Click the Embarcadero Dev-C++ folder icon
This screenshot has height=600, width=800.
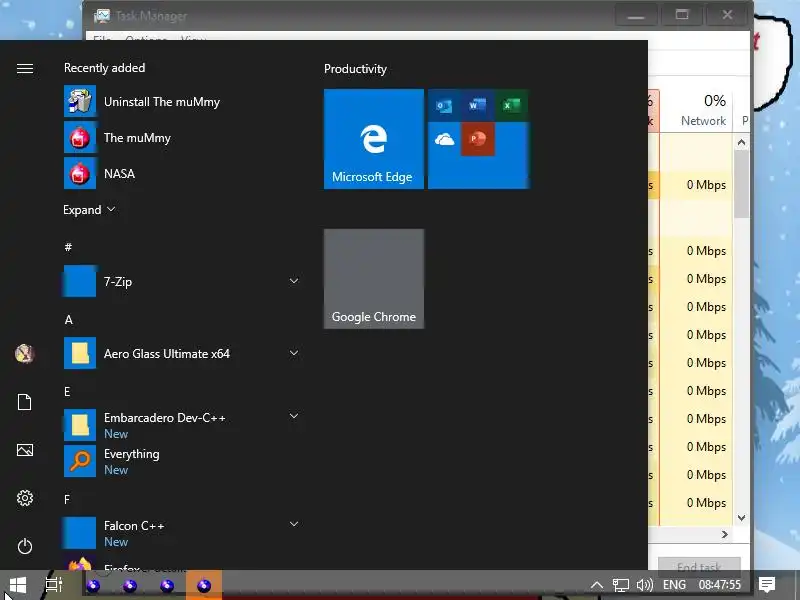80,425
